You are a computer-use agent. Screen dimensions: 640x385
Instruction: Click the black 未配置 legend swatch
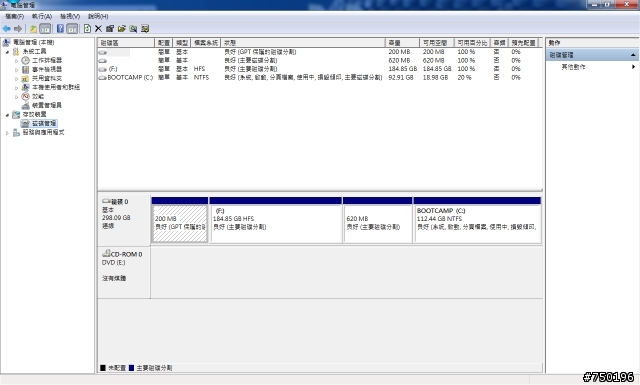pyautogui.click(x=103, y=368)
